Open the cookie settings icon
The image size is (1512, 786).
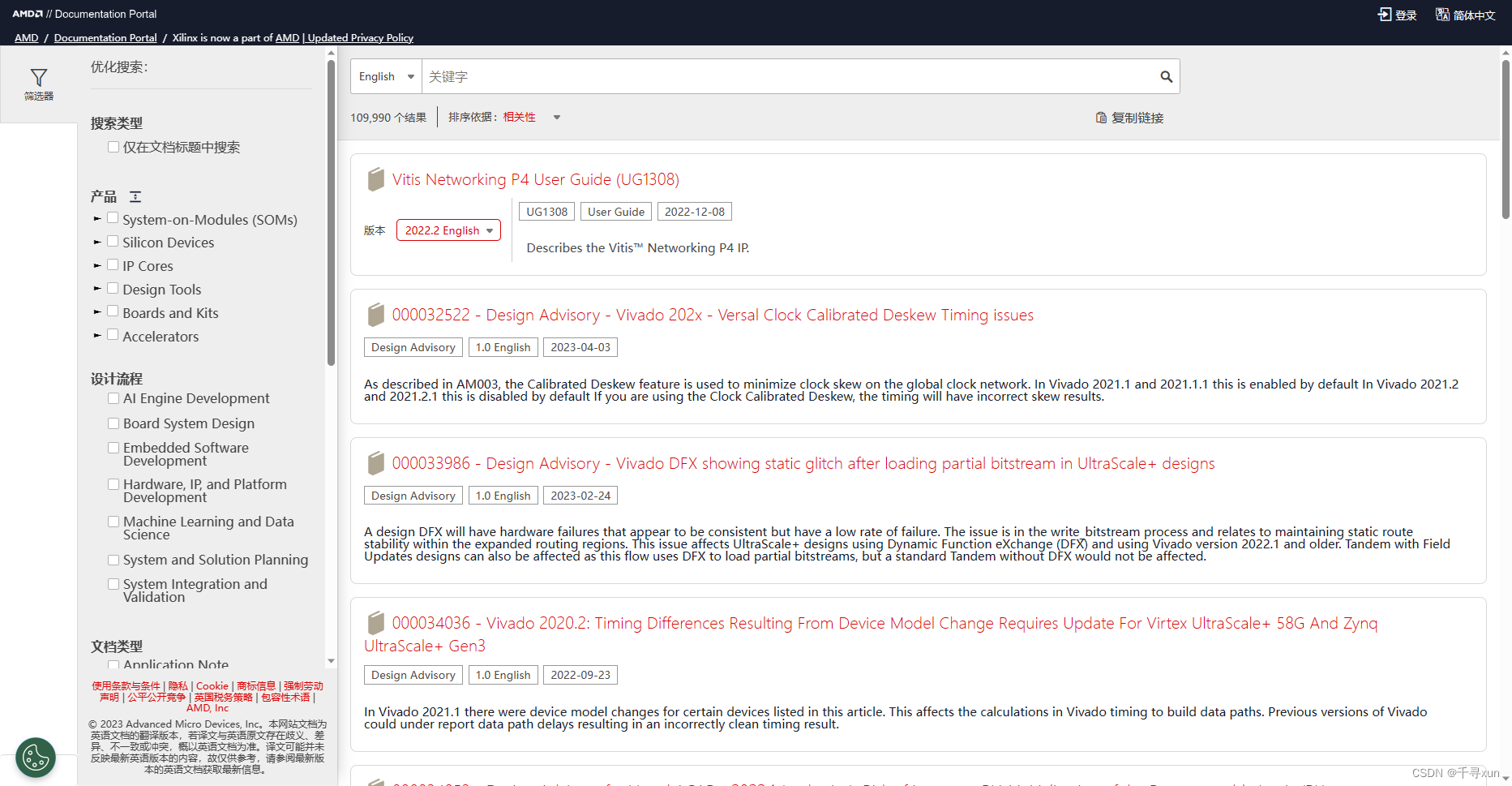(36, 758)
